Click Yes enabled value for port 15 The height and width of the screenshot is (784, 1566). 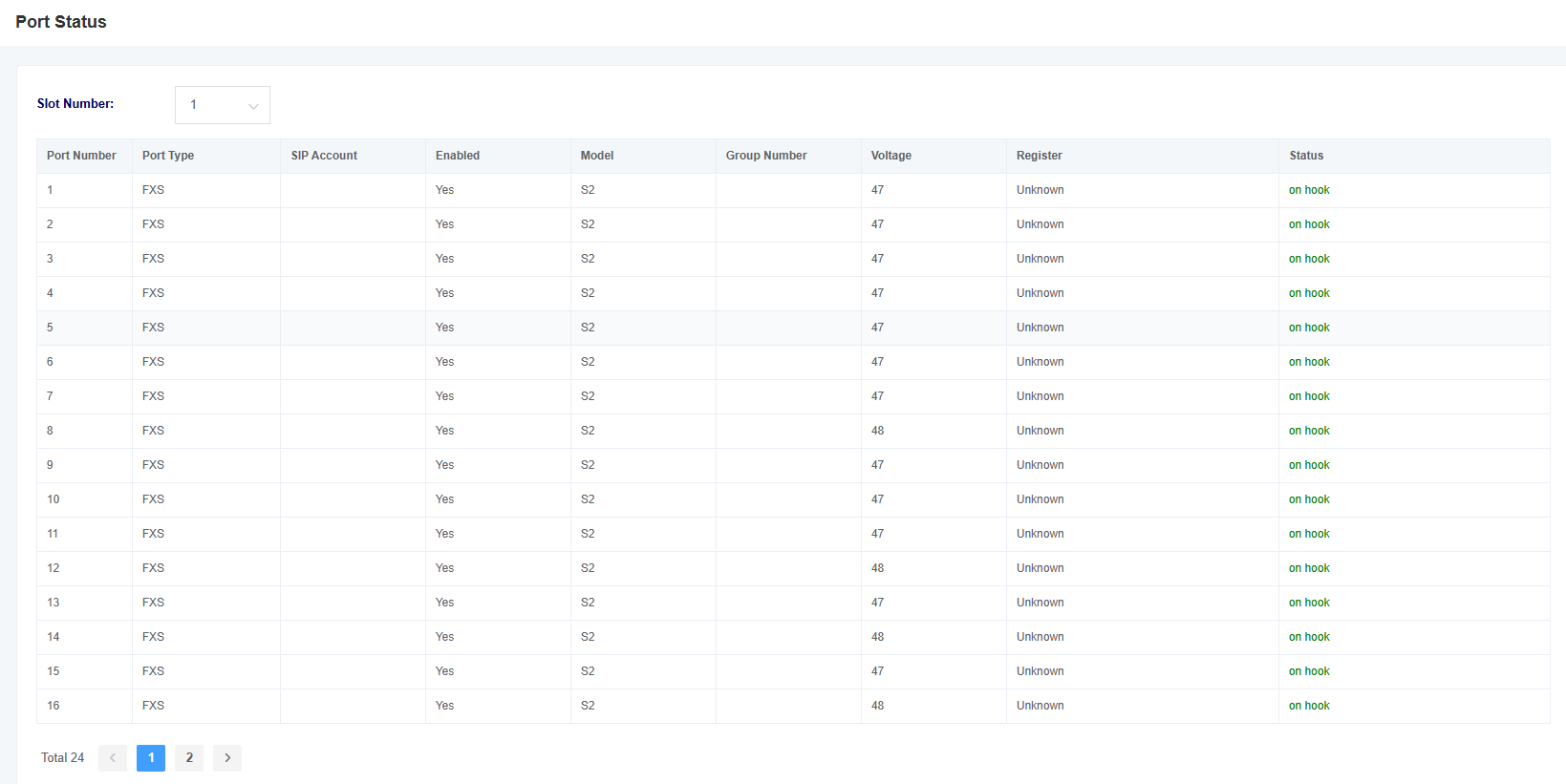click(444, 671)
